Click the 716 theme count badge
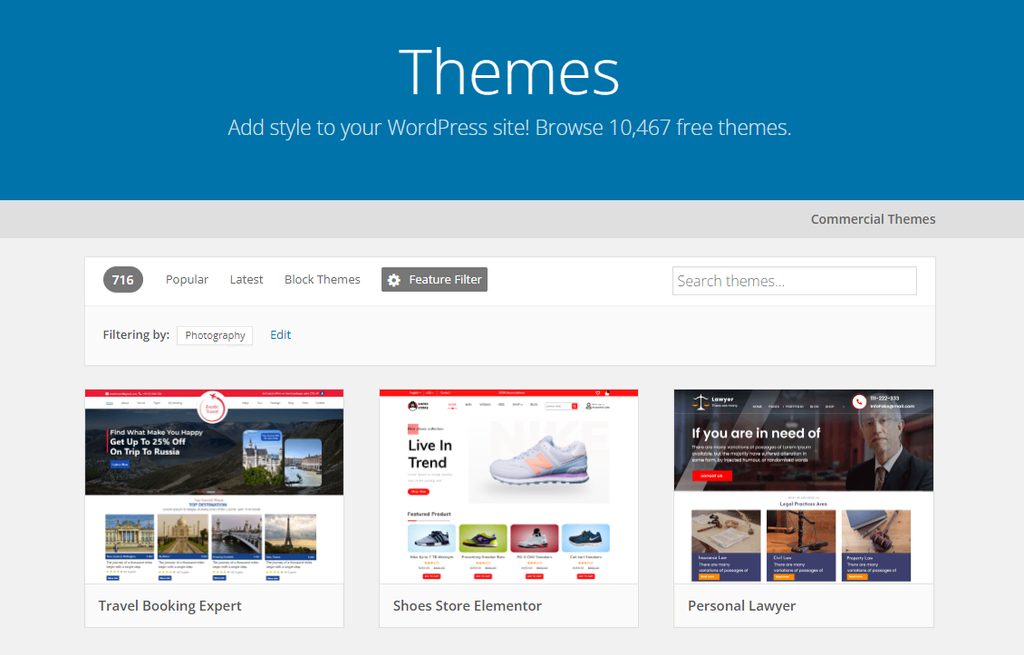Image resolution: width=1024 pixels, height=655 pixels. pyautogui.click(x=123, y=280)
